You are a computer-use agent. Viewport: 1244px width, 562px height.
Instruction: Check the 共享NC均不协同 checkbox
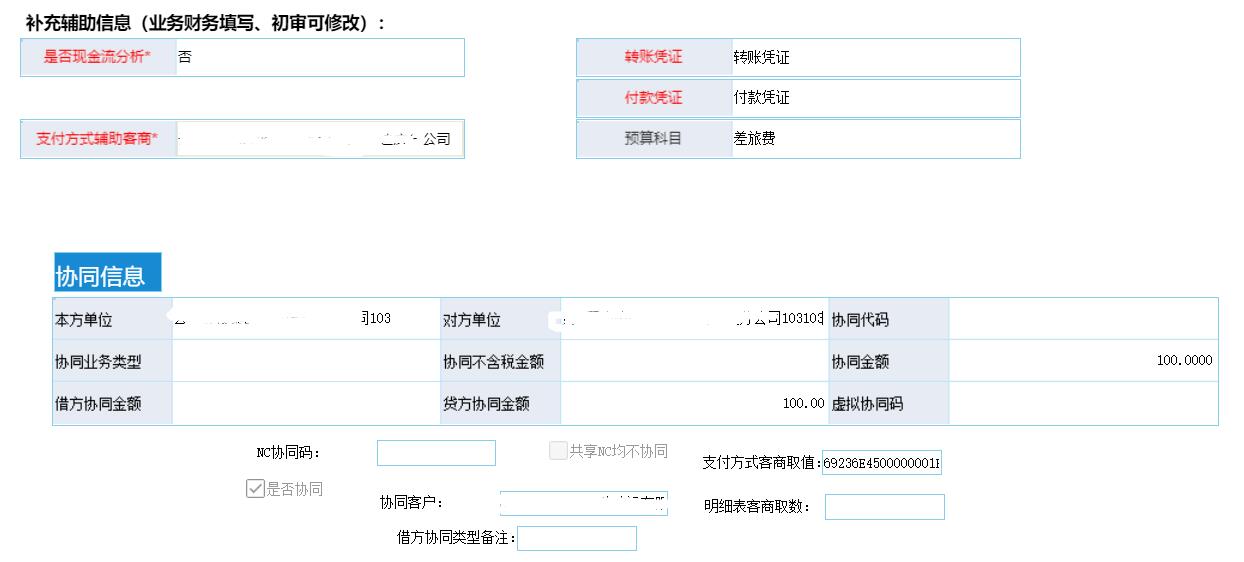(x=558, y=451)
